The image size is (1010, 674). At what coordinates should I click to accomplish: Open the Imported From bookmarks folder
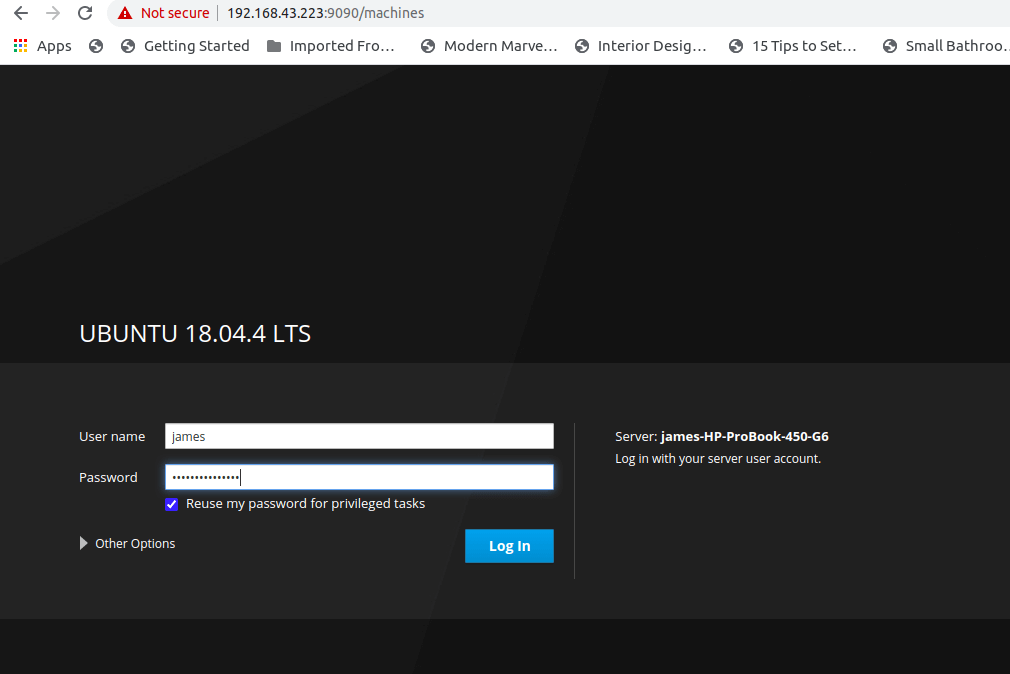click(330, 46)
